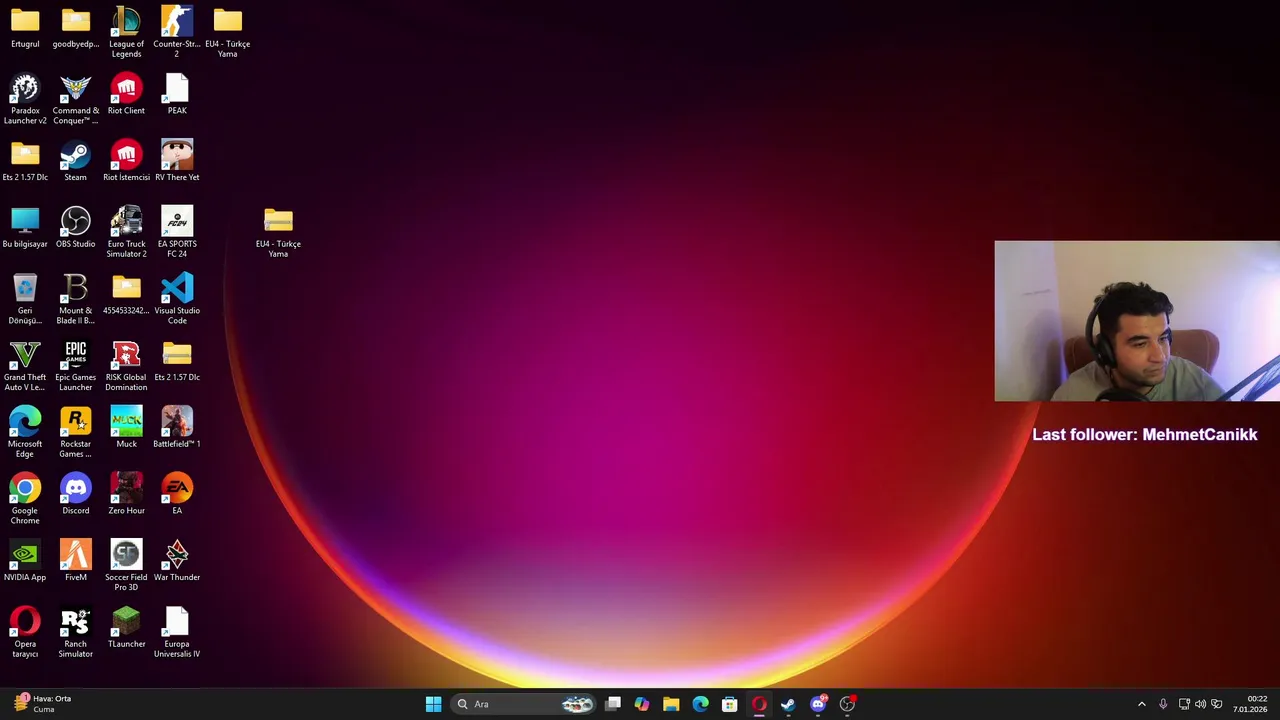This screenshot has width=1280, height=720.
Task: Launch Discord from the desktop shortcut
Action: (76, 495)
